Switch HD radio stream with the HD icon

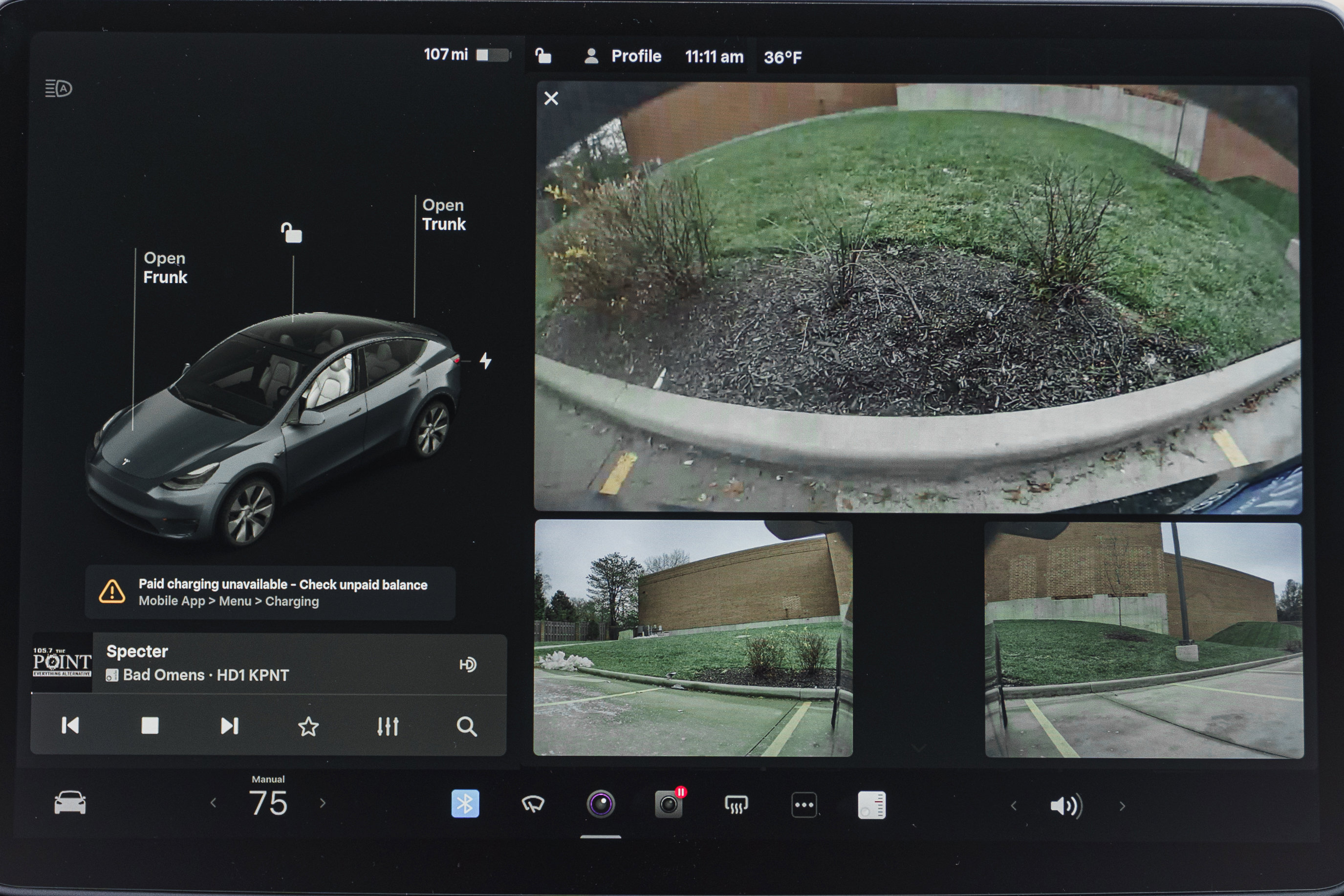pyautogui.click(x=468, y=664)
